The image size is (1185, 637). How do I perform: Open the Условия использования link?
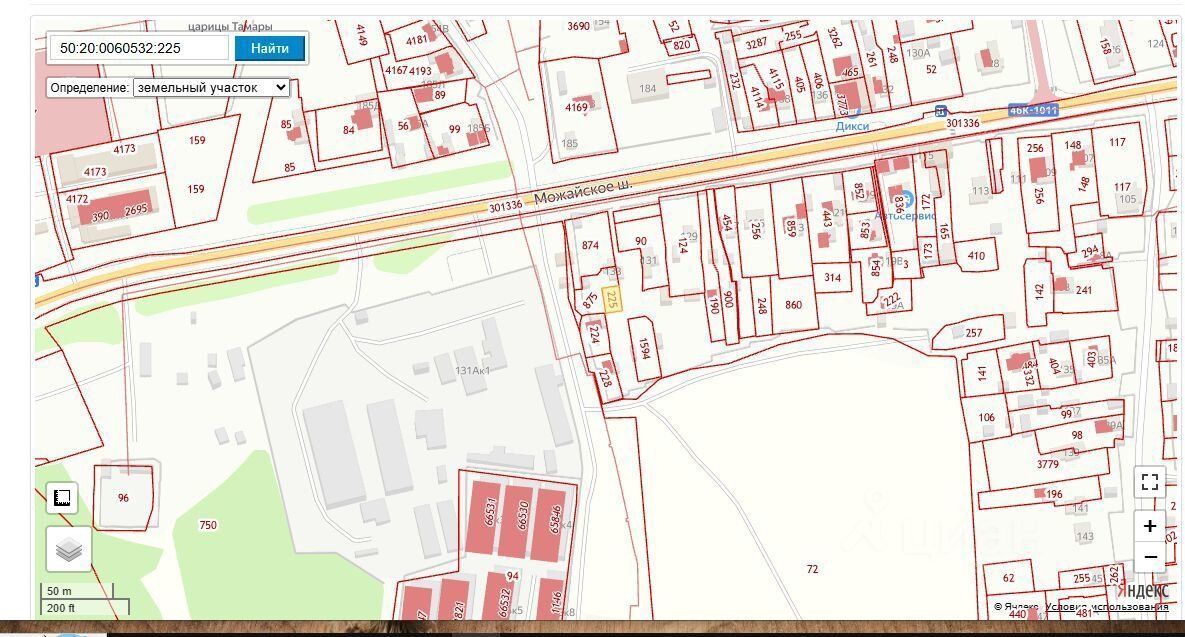tap(1107, 607)
